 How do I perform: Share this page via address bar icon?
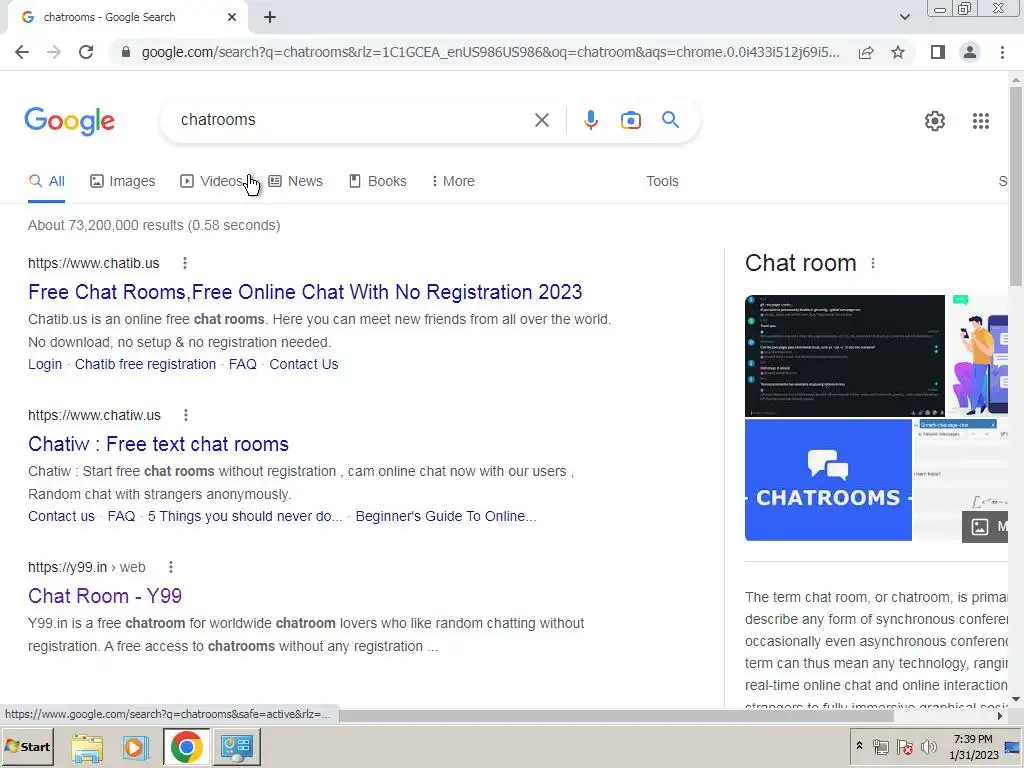(866, 52)
